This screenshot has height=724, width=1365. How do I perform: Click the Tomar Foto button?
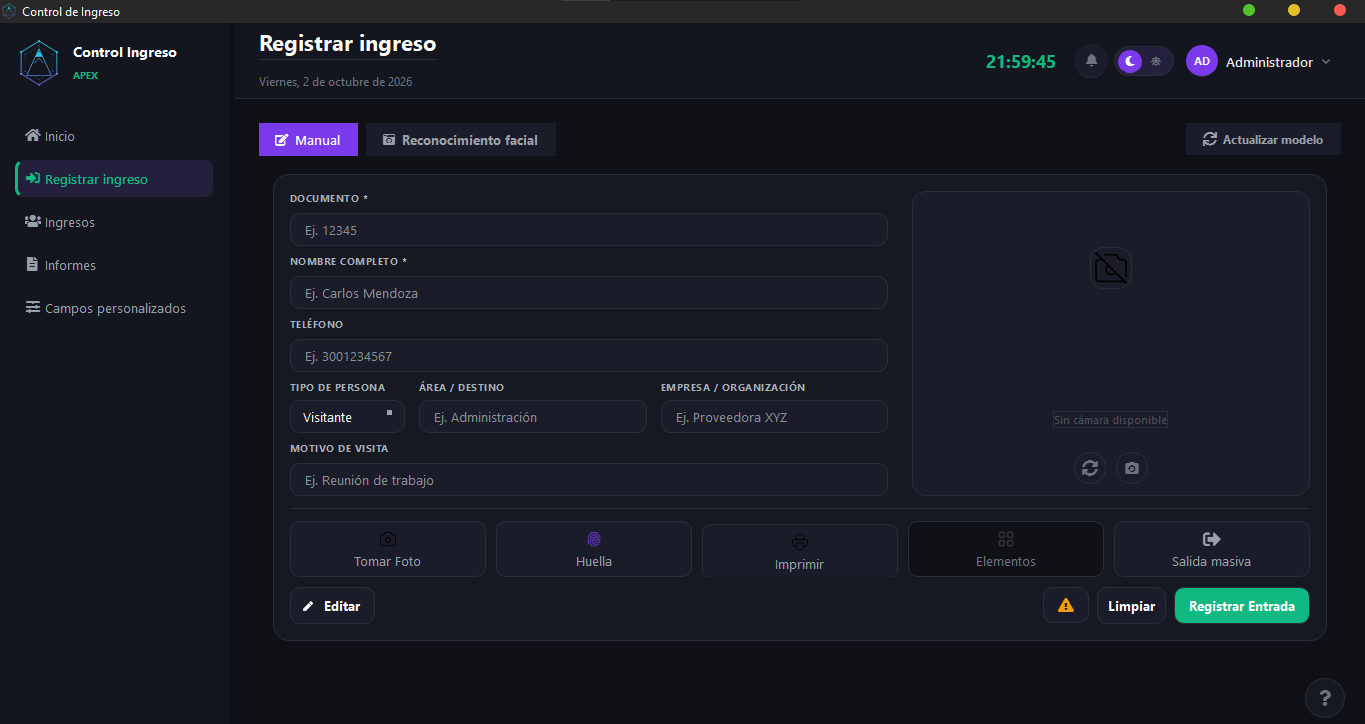[388, 549]
